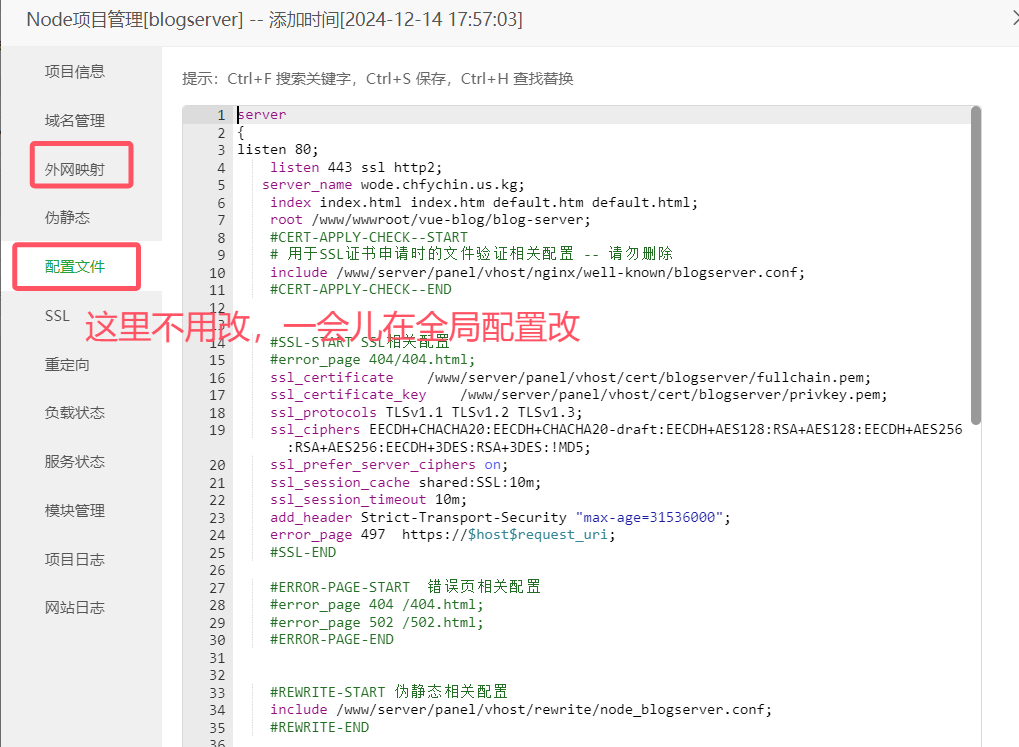Screen dimensions: 1019x747
Task: Select the 外网映射 sidebar item
Action: pos(75,169)
